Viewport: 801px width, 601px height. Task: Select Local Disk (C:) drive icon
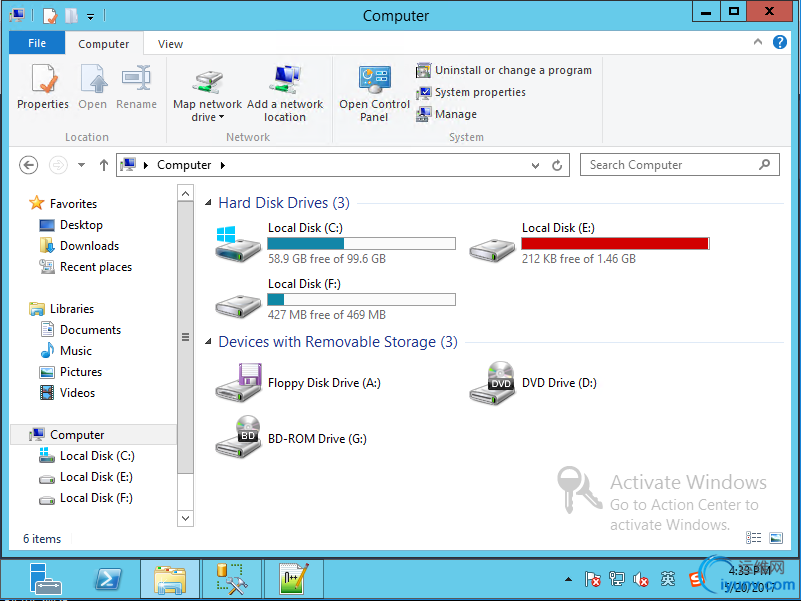coord(238,244)
